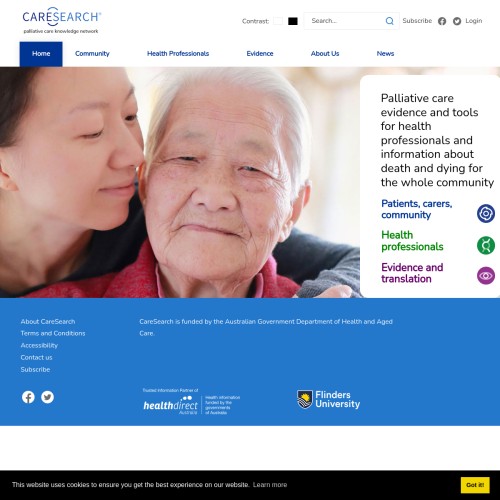
Task: Click the green Health professionals circle icon
Action: pyautogui.click(x=486, y=245)
